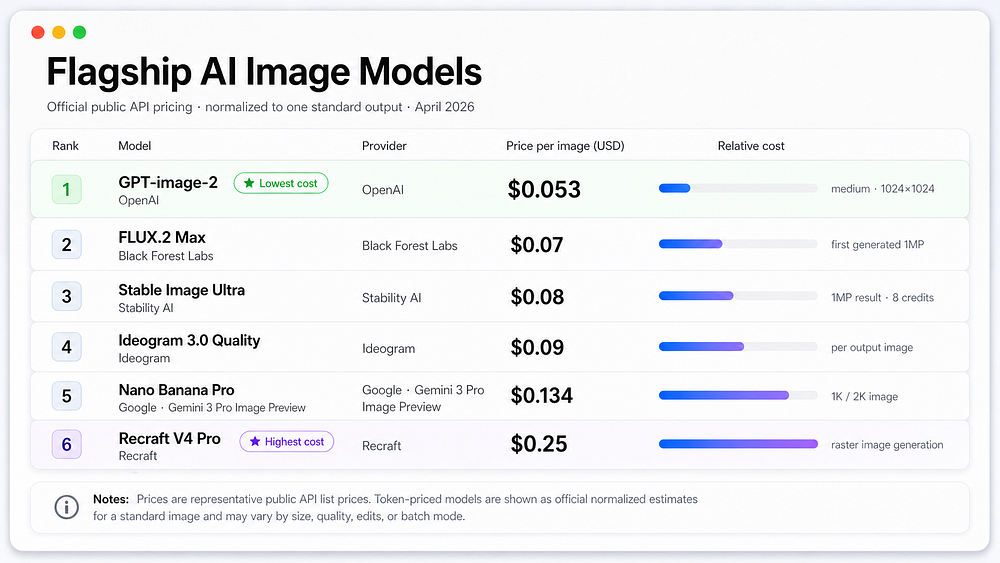Select rank 4 badge for Ideogram 3.0 Quality

point(66,347)
